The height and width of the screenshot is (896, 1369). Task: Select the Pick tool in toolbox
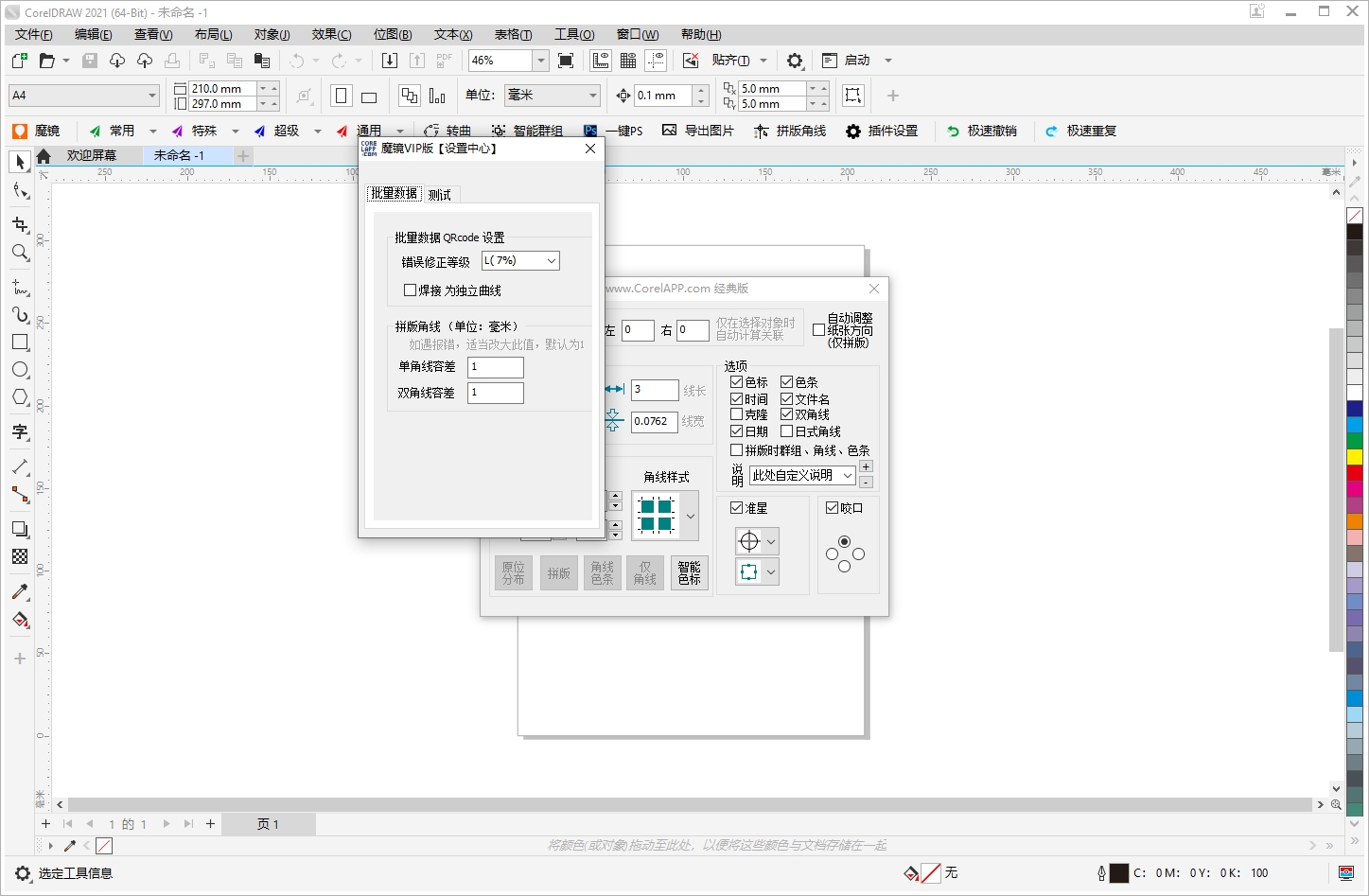(20, 163)
